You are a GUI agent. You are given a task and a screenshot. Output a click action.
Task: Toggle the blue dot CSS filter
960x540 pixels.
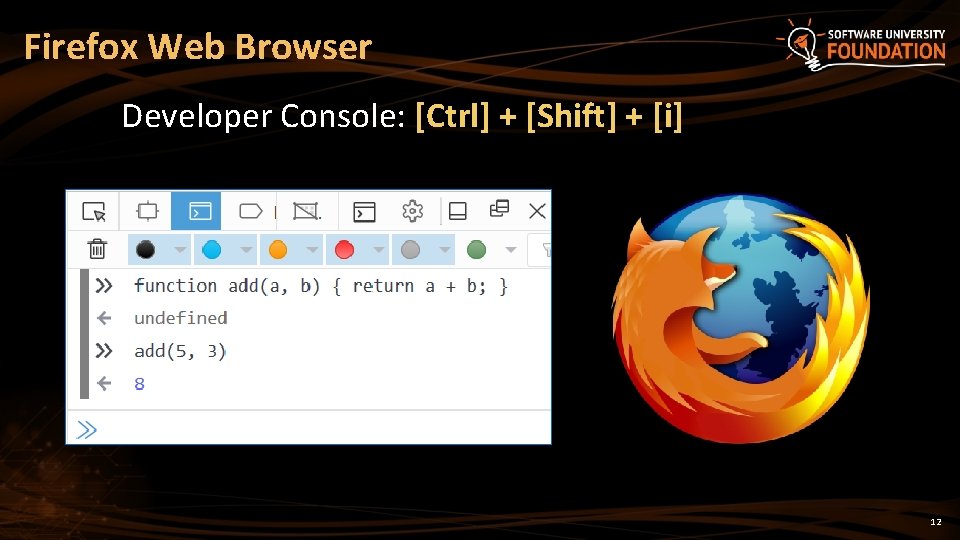pyautogui.click(x=212, y=250)
